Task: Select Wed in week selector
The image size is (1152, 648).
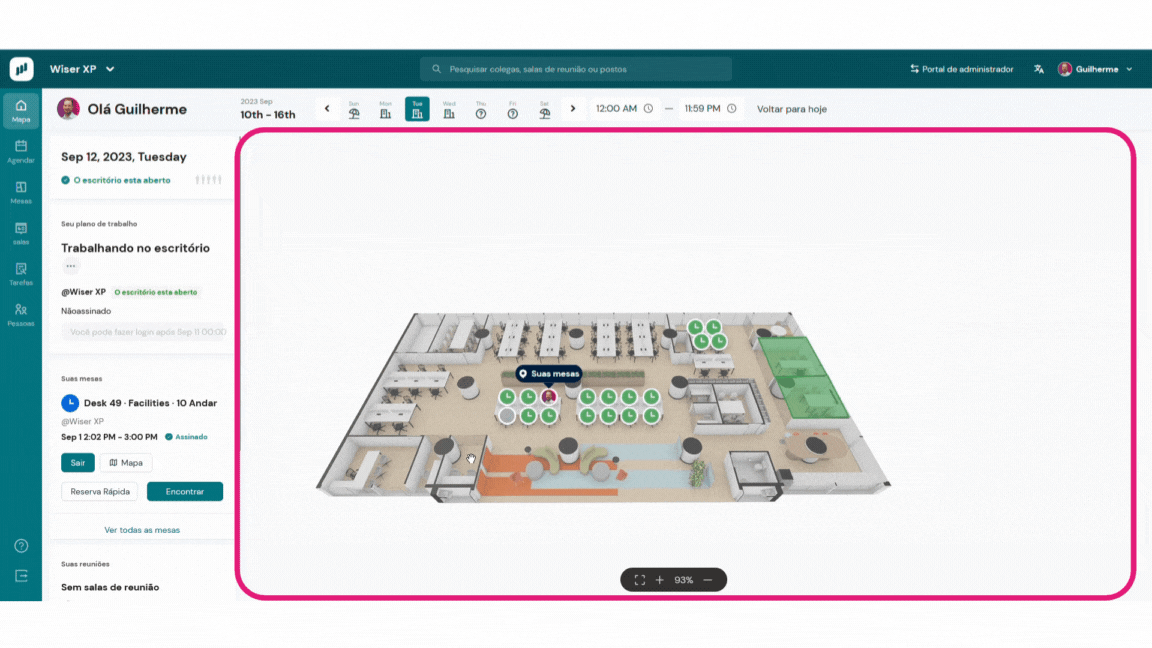Action: pyautogui.click(x=449, y=109)
